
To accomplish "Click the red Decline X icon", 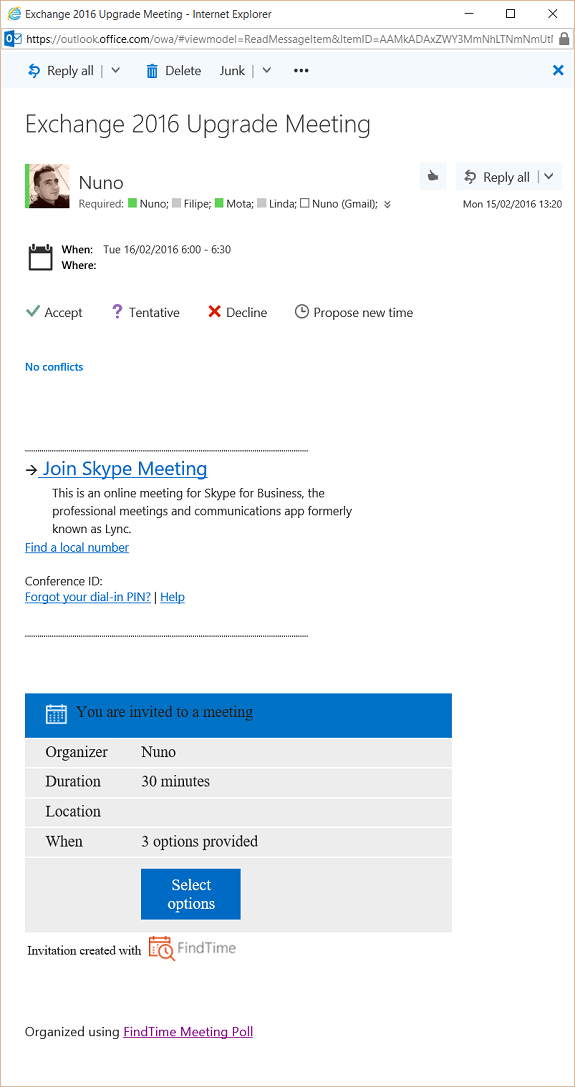I will [x=214, y=312].
